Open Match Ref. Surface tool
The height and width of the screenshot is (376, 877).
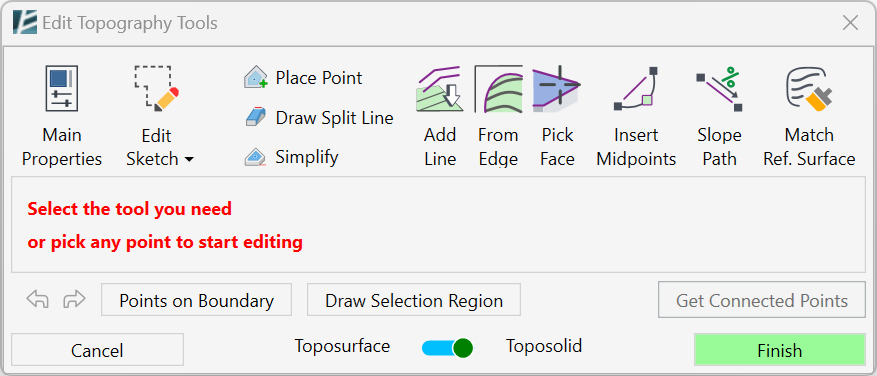point(809,117)
